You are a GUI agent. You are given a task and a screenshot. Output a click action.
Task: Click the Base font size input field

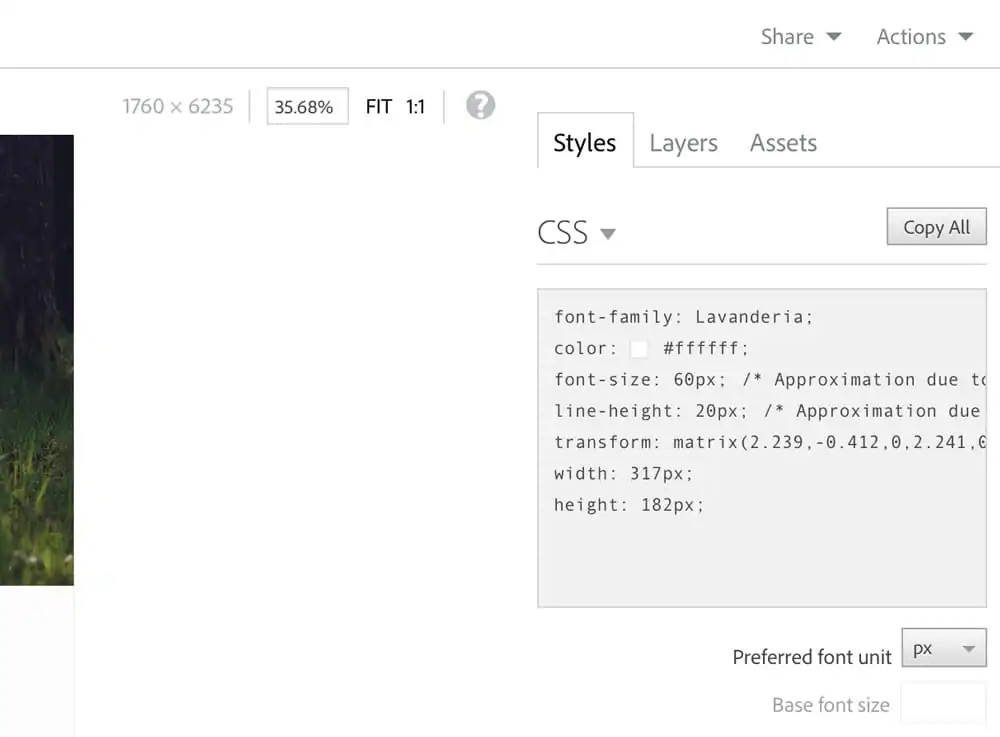click(943, 704)
